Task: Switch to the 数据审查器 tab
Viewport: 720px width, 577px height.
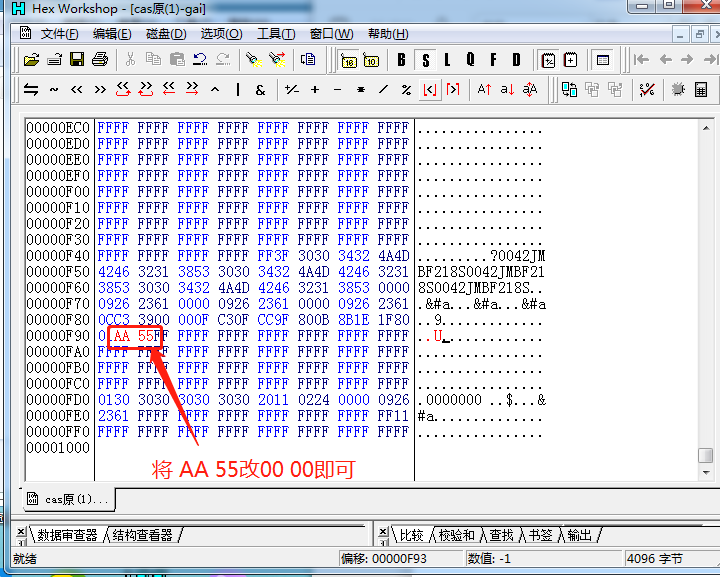Action: 66,535
